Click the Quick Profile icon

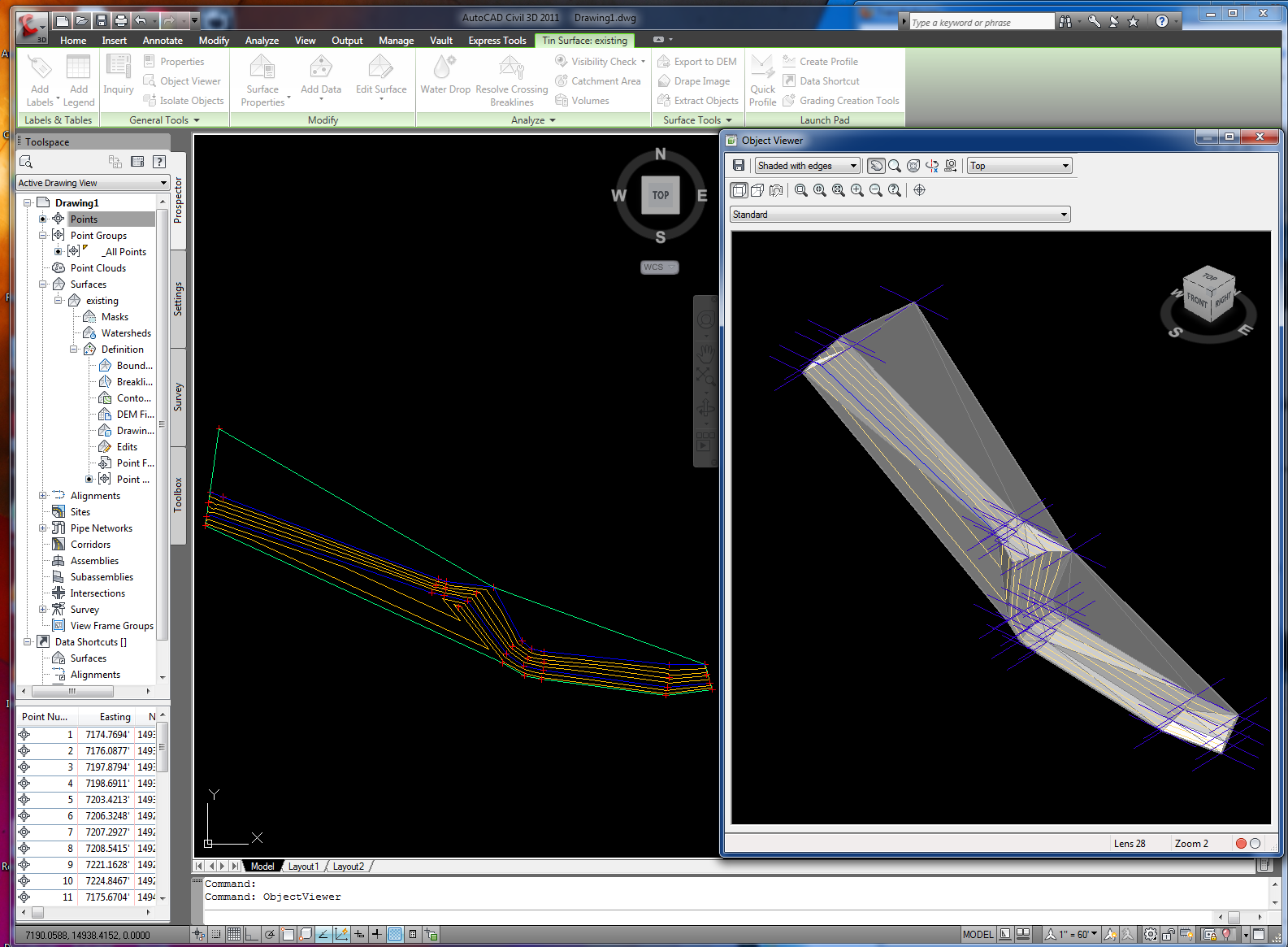[762, 80]
